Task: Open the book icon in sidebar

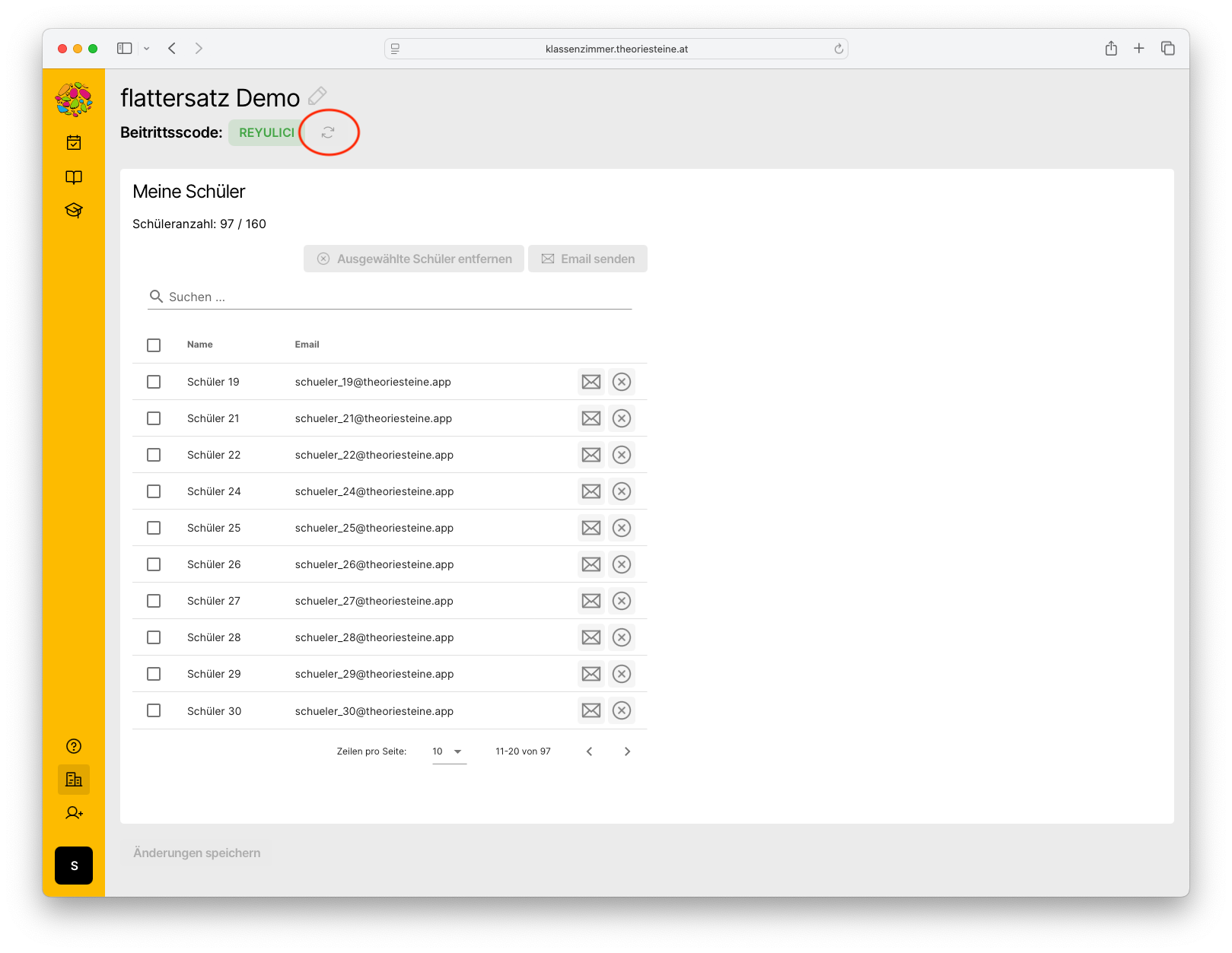Action: tap(74, 177)
